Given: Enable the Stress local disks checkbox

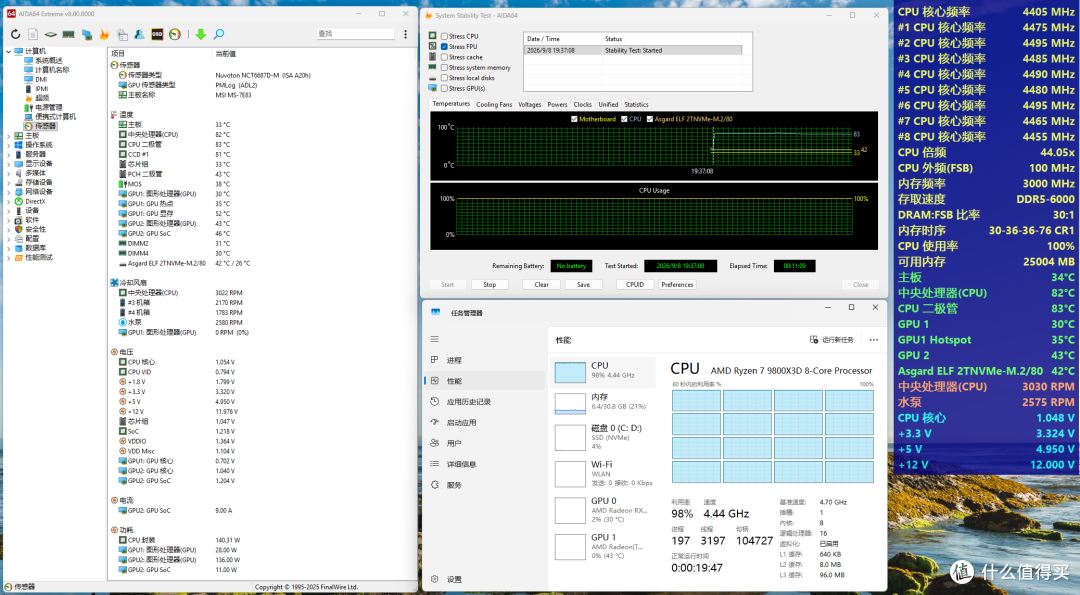Looking at the screenshot, I should (444, 78).
